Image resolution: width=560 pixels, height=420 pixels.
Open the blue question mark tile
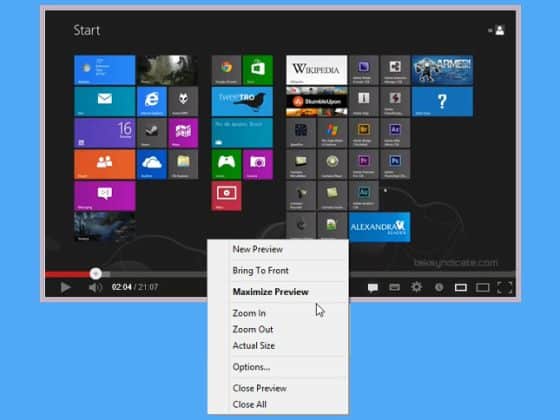442,101
